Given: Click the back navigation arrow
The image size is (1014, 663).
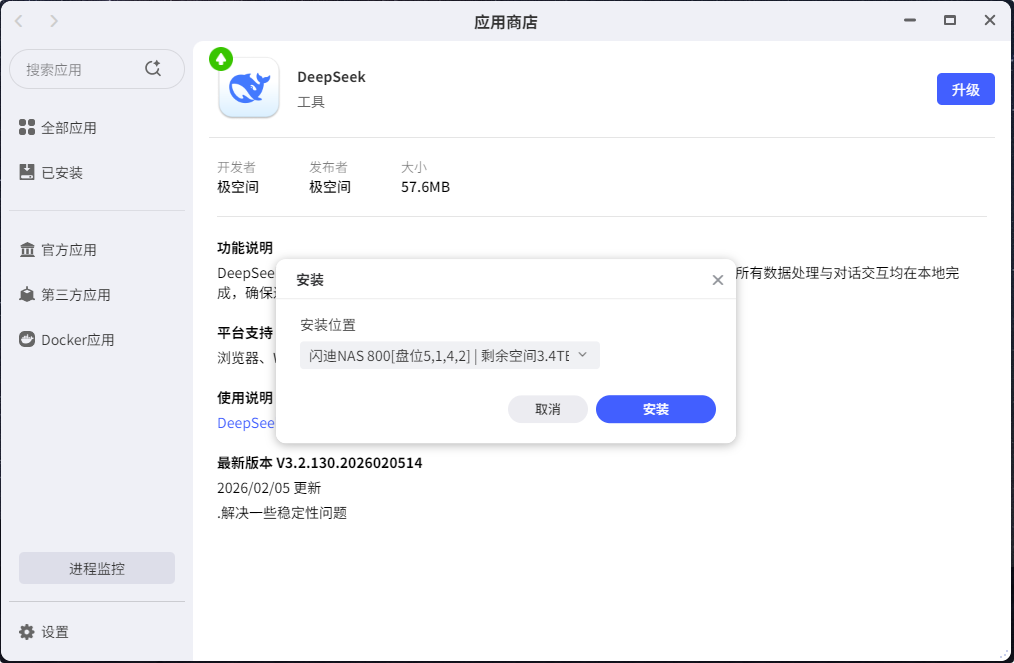Looking at the screenshot, I should 19,21.
